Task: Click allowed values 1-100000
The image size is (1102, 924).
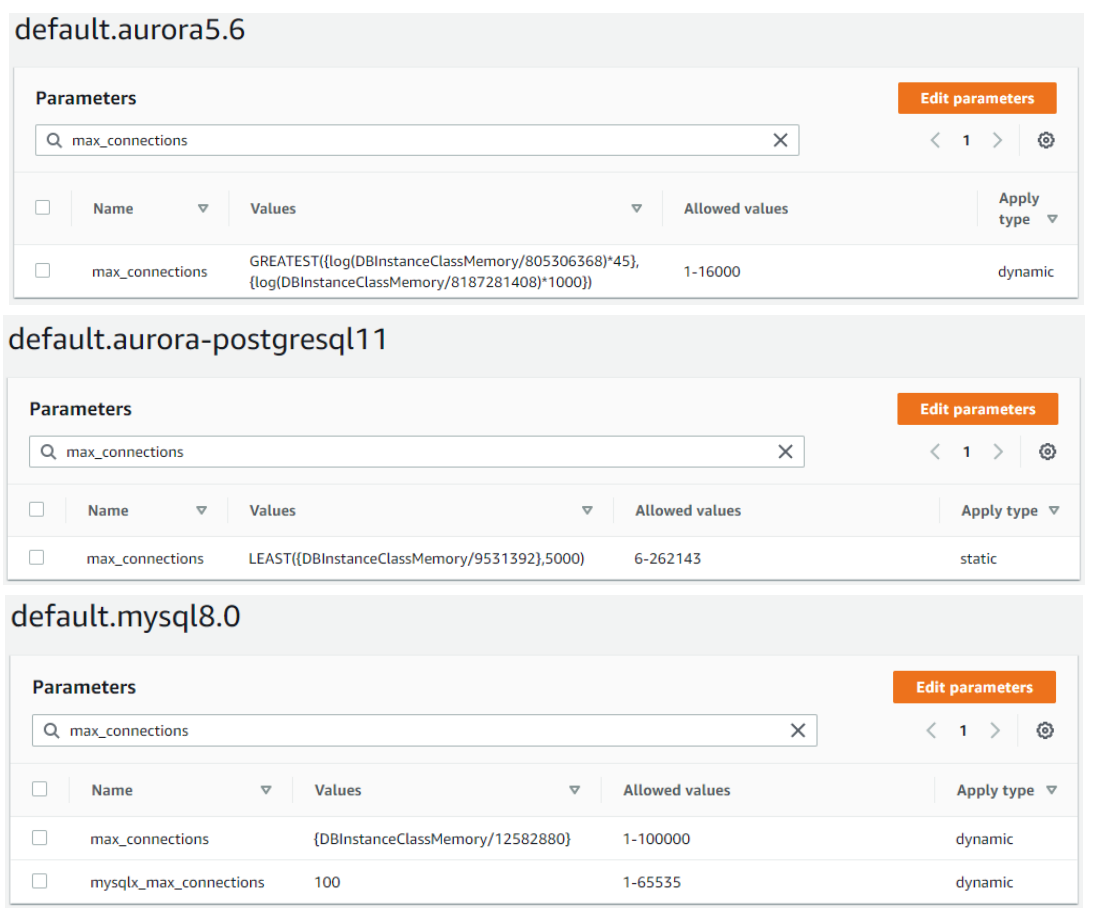Action: [x=656, y=839]
